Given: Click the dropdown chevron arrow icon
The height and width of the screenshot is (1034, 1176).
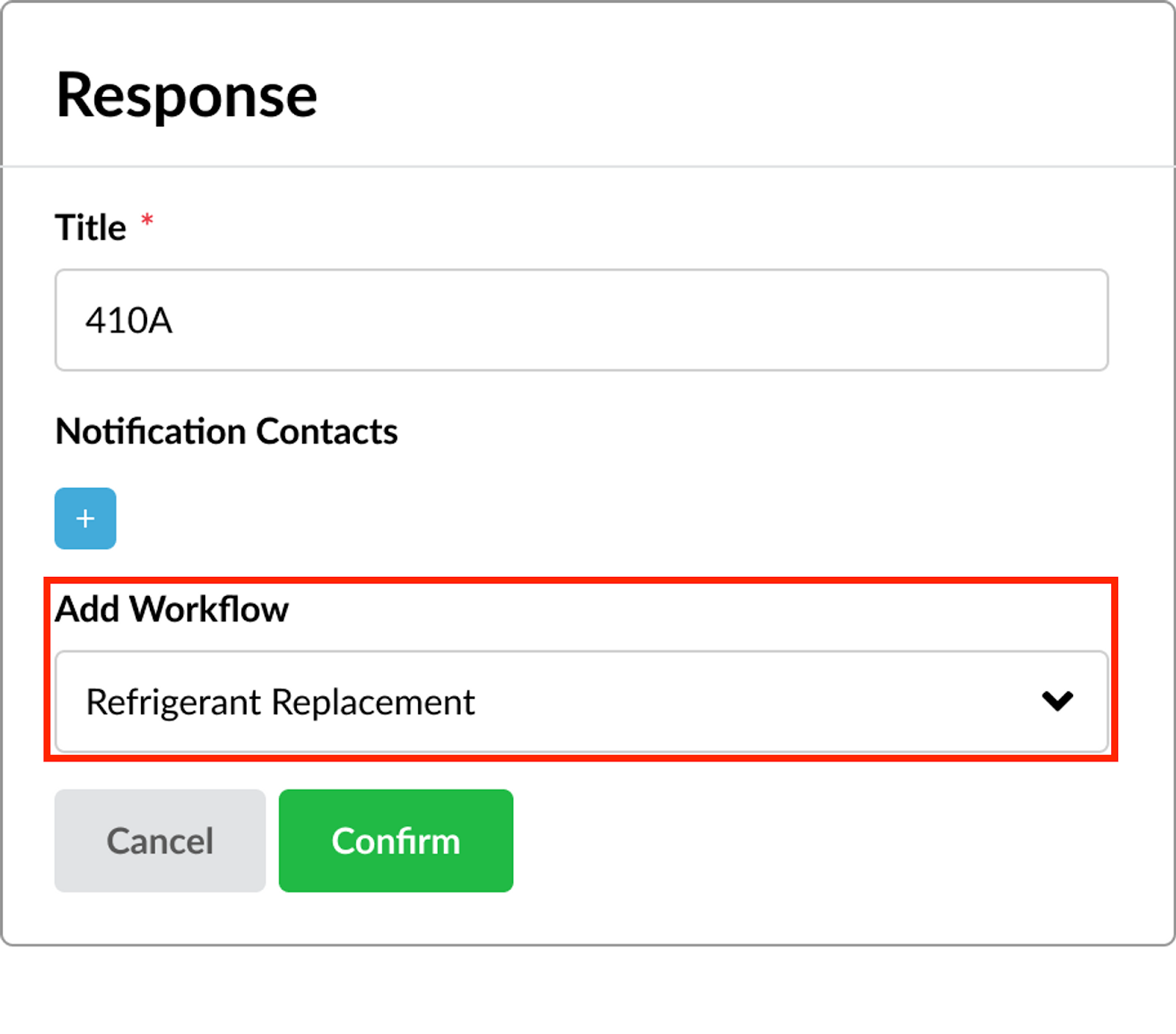Looking at the screenshot, I should pyautogui.click(x=1057, y=701).
